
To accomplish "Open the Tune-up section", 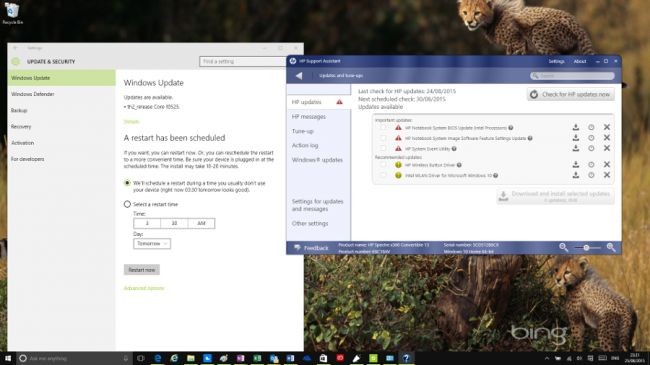I will coord(303,131).
